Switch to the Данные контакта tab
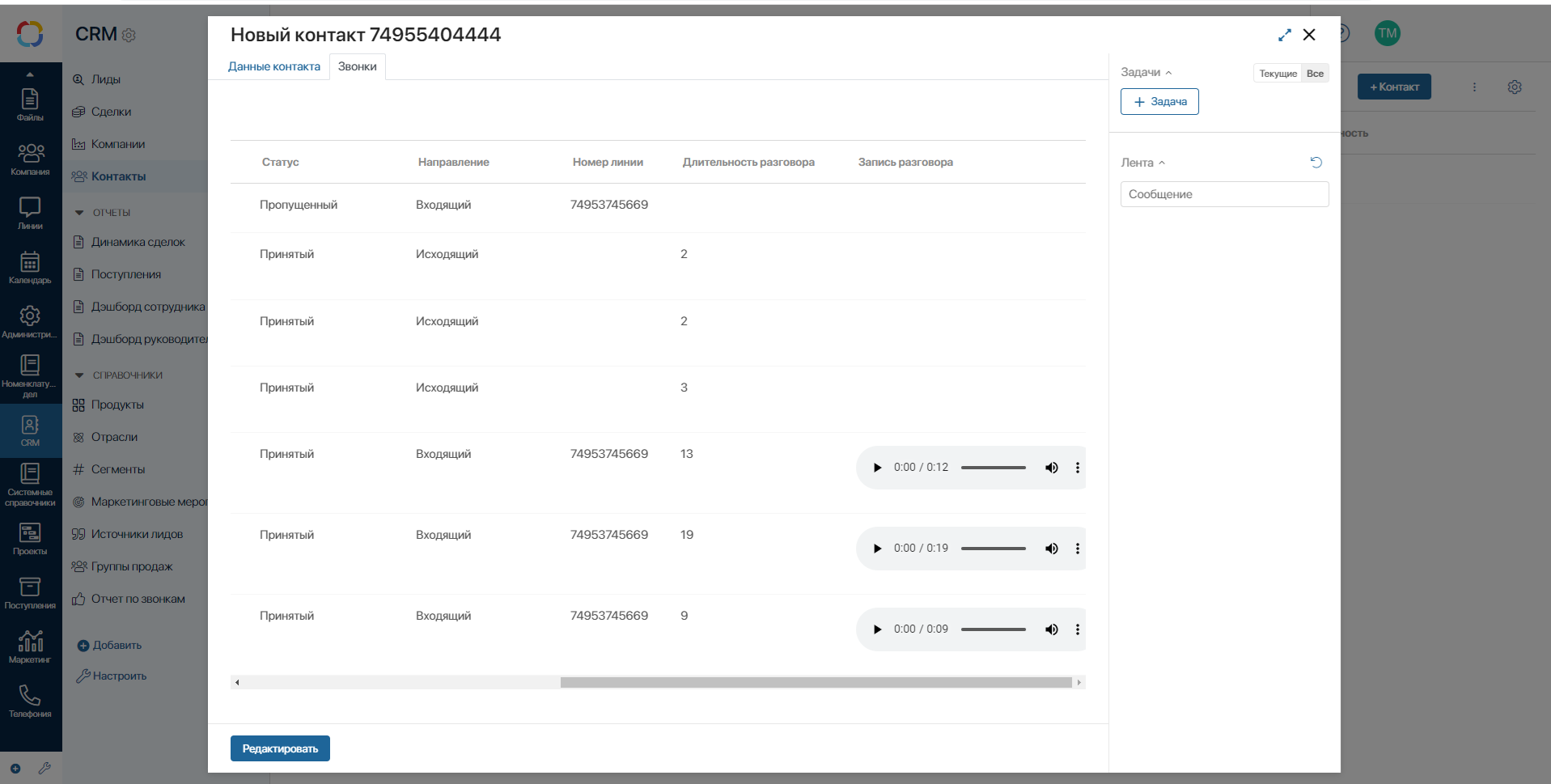This screenshot has width=1551, height=784. 274,66
